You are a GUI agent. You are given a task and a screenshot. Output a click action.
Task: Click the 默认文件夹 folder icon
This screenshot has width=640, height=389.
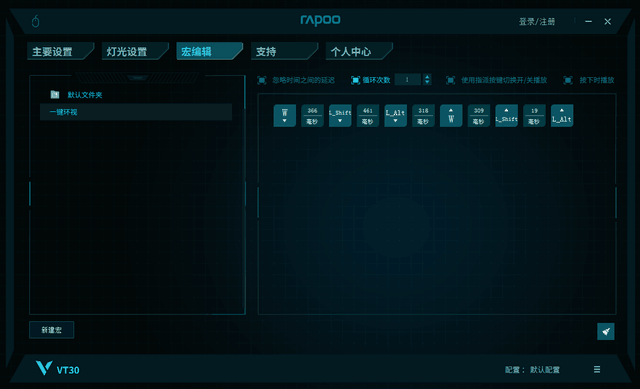click(55, 95)
